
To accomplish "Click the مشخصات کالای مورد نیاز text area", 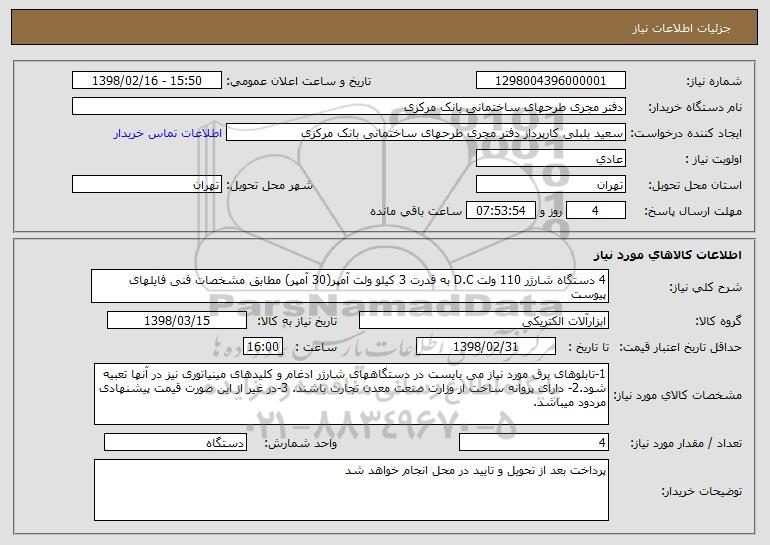I will (x=351, y=394).
